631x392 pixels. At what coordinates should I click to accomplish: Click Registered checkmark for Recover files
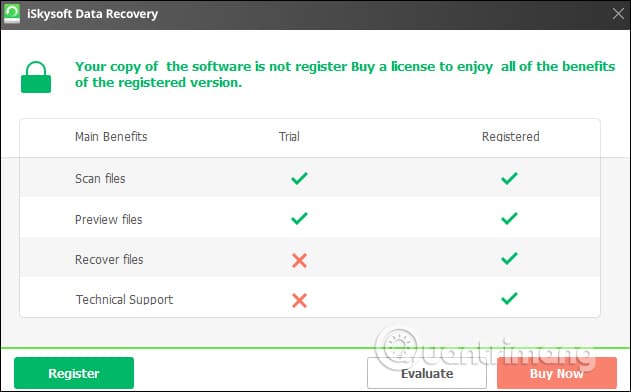click(509, 258)
